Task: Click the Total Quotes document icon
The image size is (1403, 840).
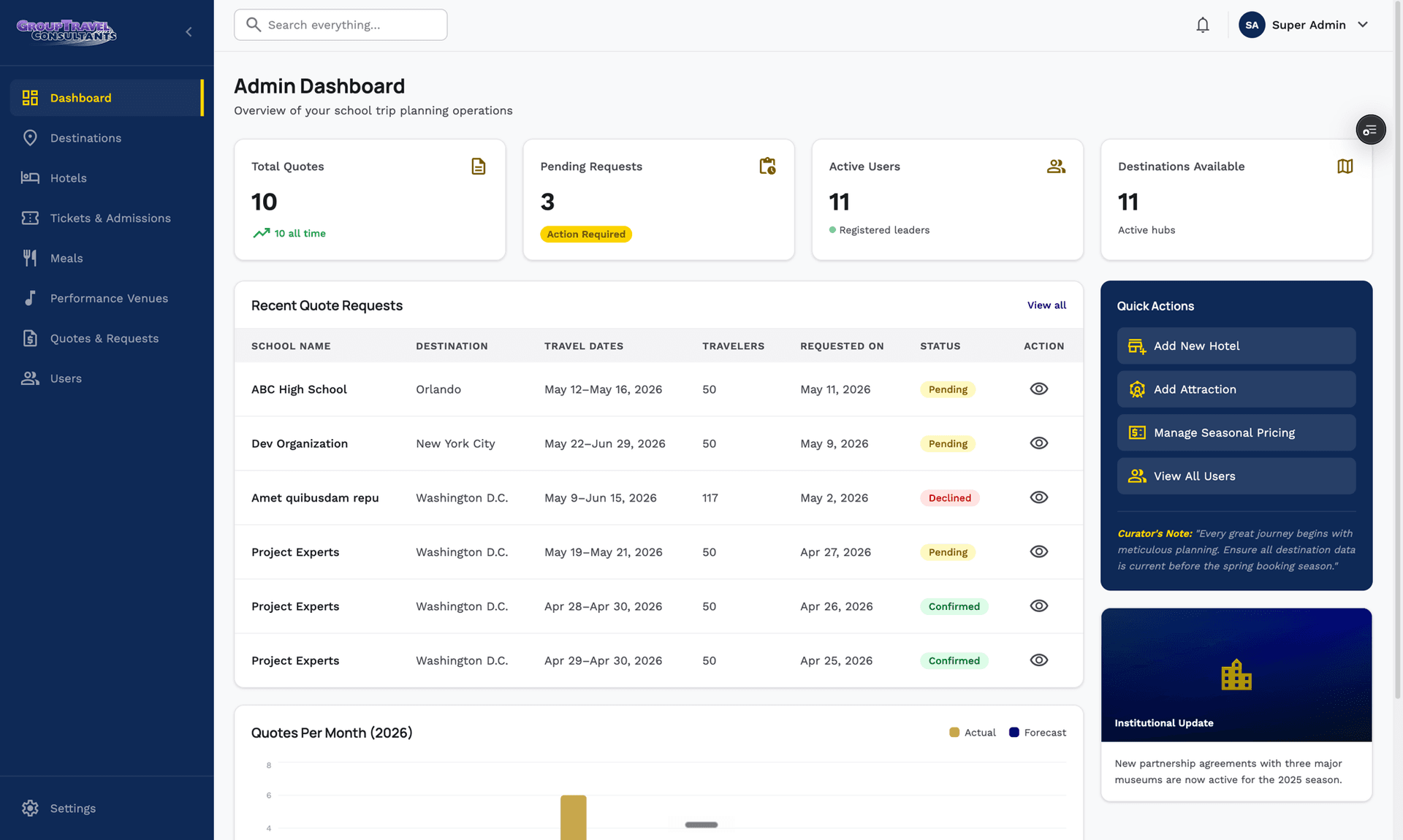Action: click(478, 167)
